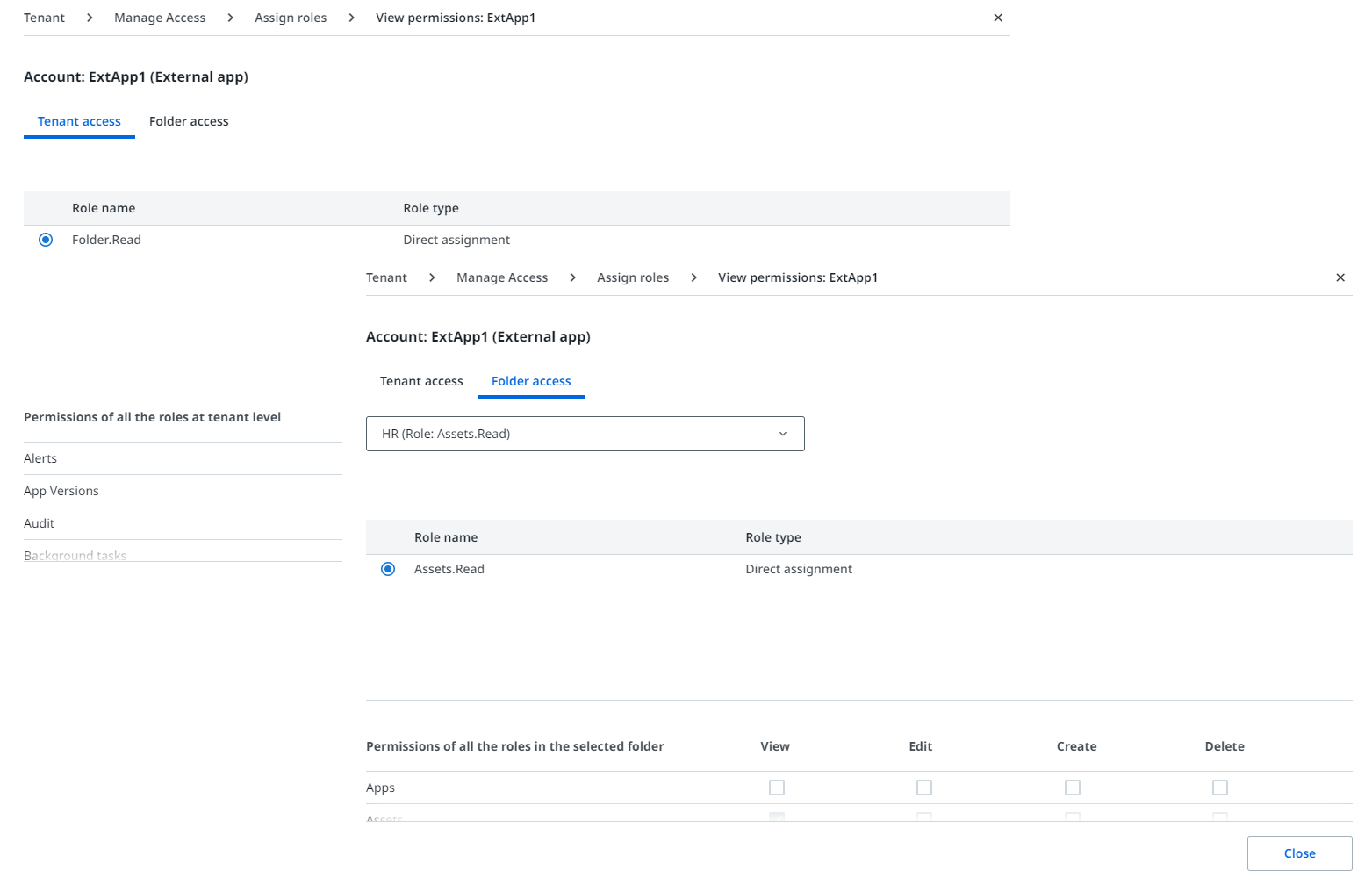1372x885 pixels.
Task: Switch to Tenant access tab above HR dropdown
Action: [x=421, y=381]
